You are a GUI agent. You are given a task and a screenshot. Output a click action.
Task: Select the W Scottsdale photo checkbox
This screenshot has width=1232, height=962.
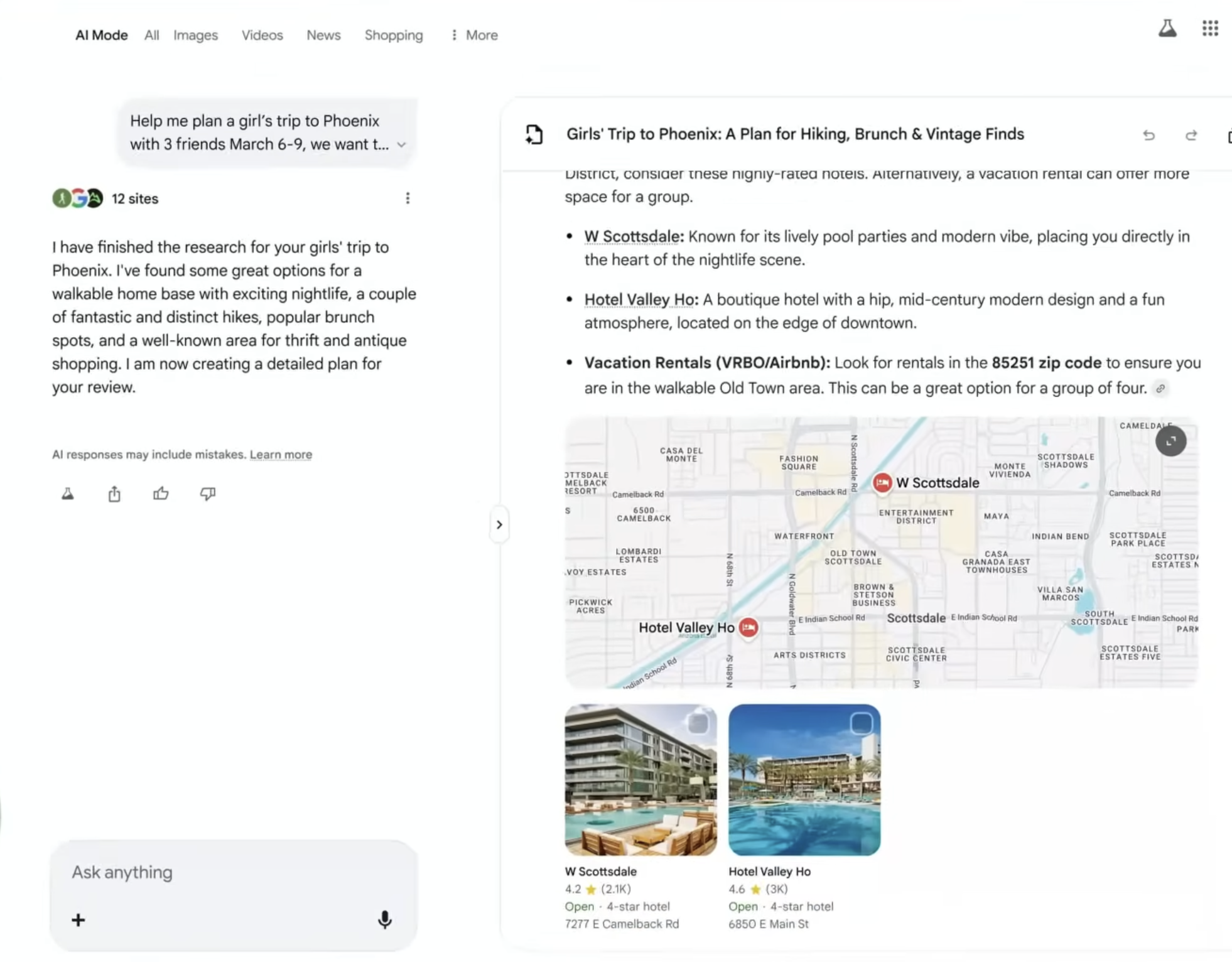coord(697,723)
